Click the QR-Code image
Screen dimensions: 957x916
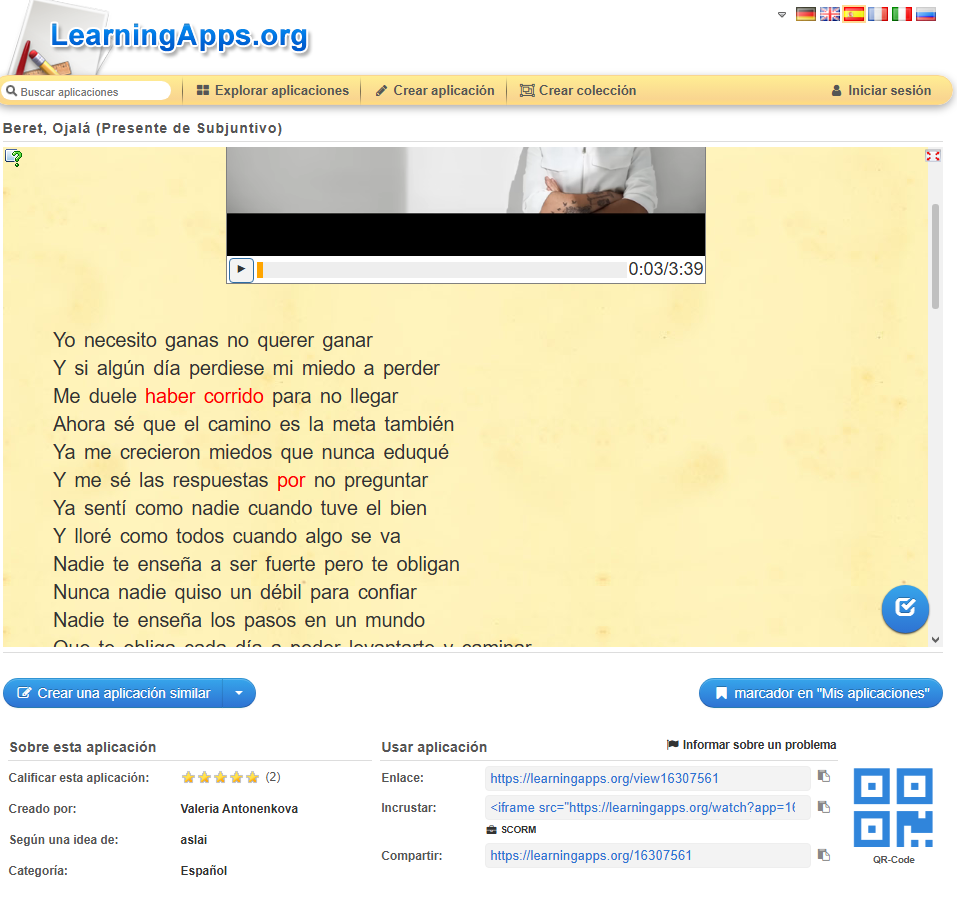click(x=893, y=808)
